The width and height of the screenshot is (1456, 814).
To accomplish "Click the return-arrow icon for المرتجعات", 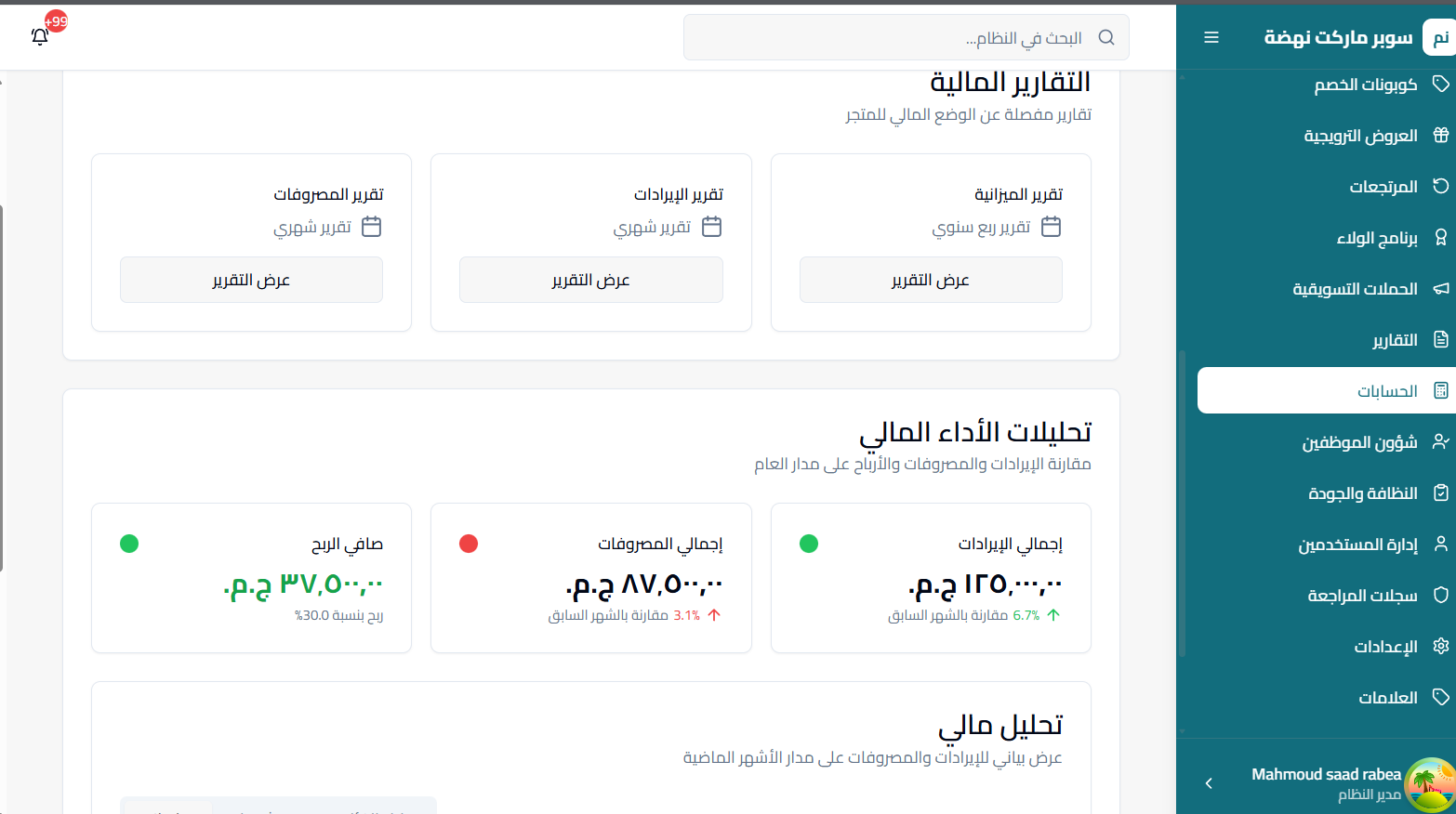I will 1440,186.
